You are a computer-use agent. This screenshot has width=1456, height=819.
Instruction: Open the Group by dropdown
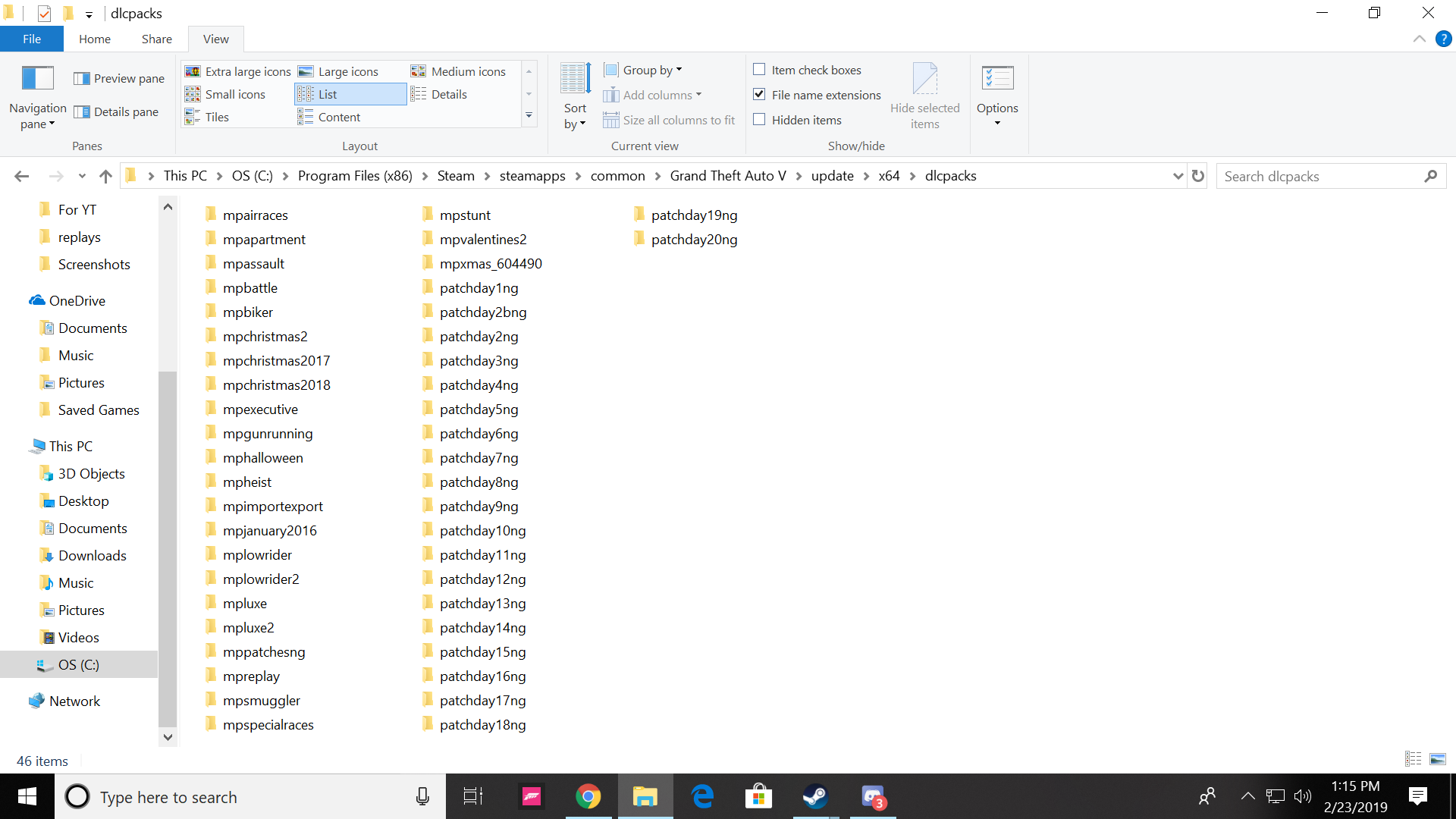click(x=643, y=69)
